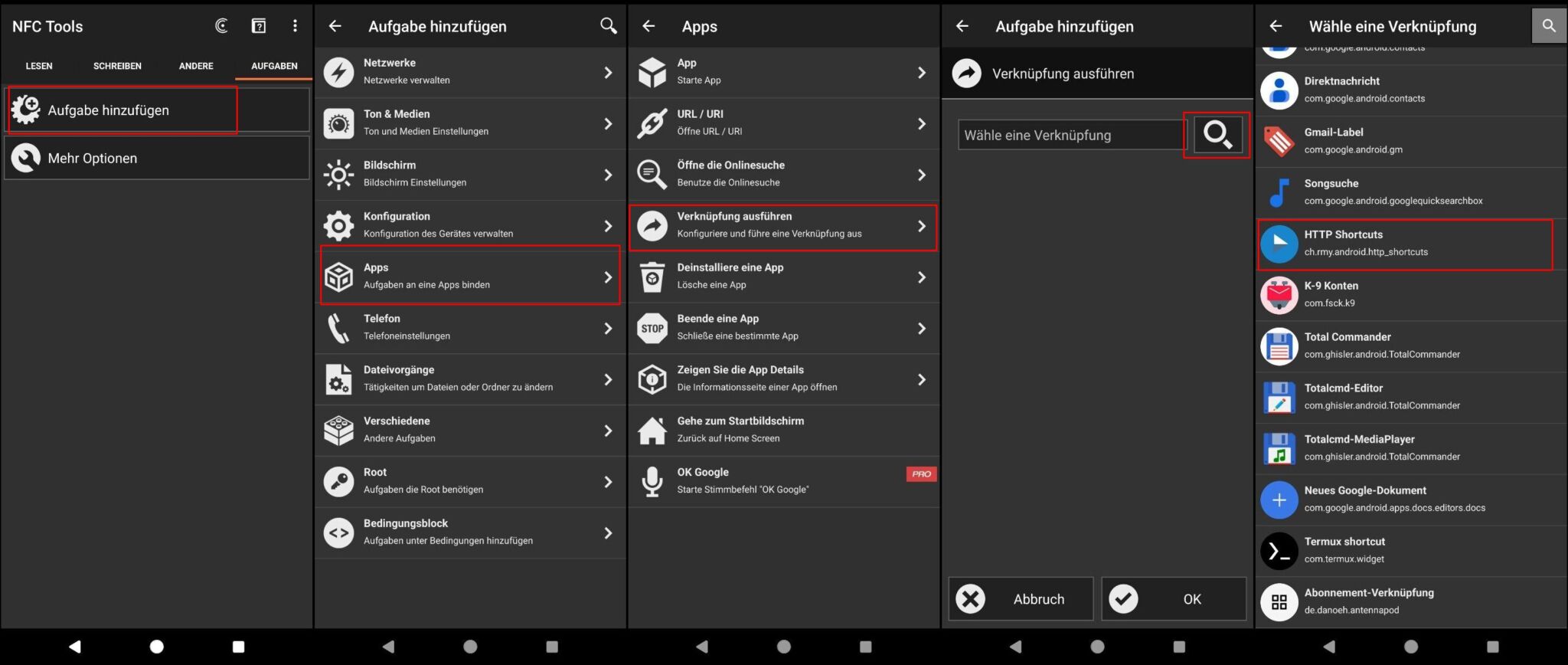Click the URL / URI link icon
The height and width of the screenshot is (665, 1568).
(652, 123)
